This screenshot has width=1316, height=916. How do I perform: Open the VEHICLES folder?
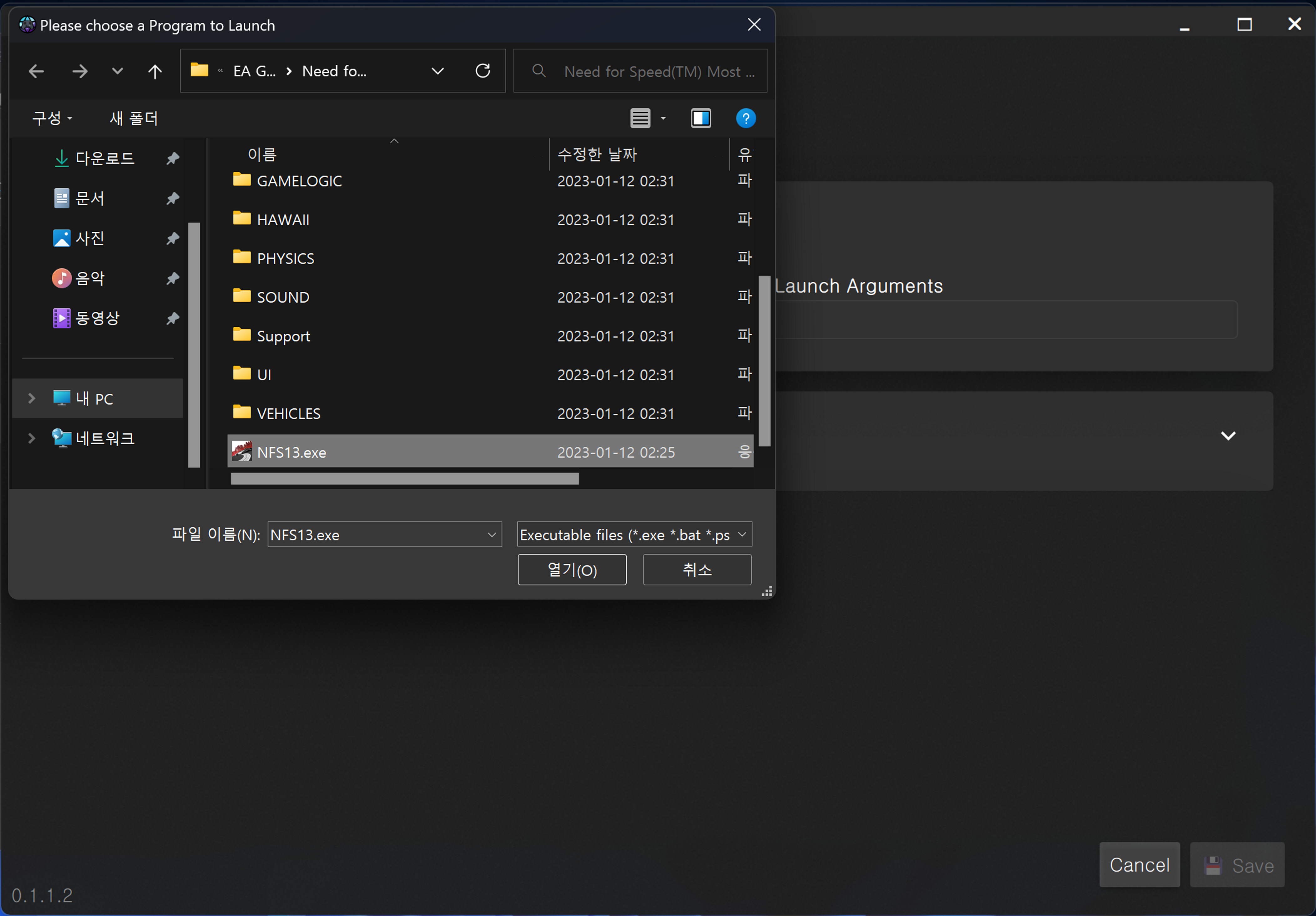288,413
